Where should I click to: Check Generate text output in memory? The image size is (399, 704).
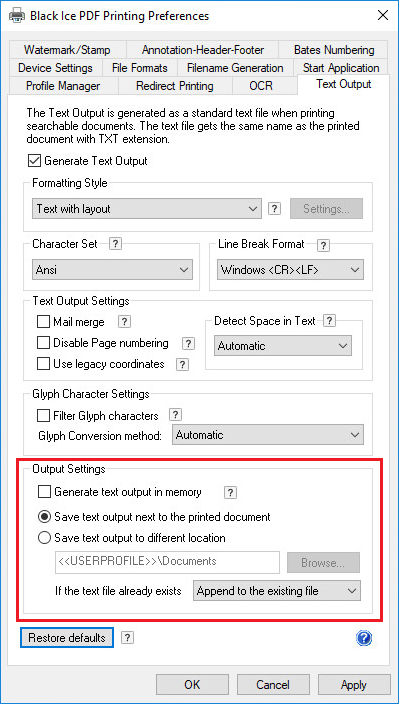44,492
